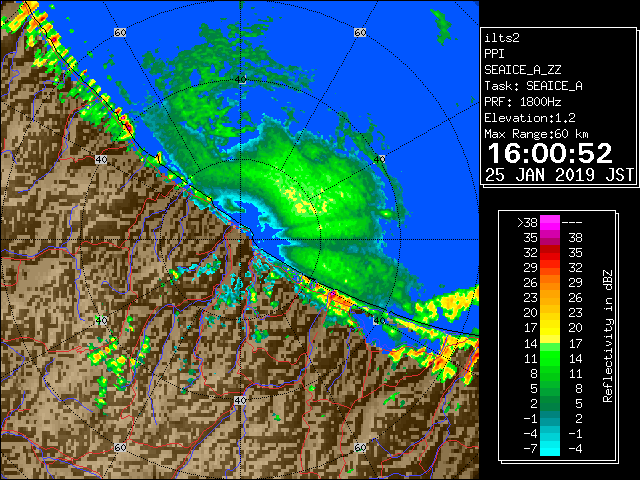Pick the bright green legend swatch beside 11
640x480 pixels.
point(550,358)
